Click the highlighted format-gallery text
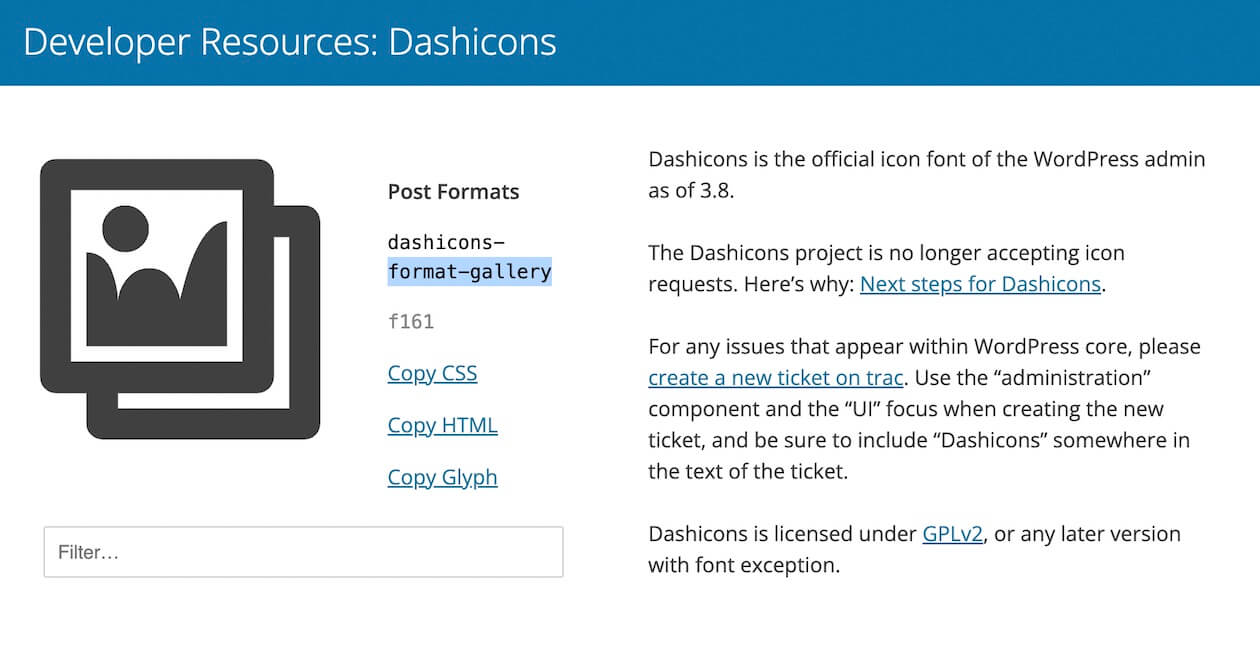This screenshot has width=1260, height=657. [x=469, y=272]
